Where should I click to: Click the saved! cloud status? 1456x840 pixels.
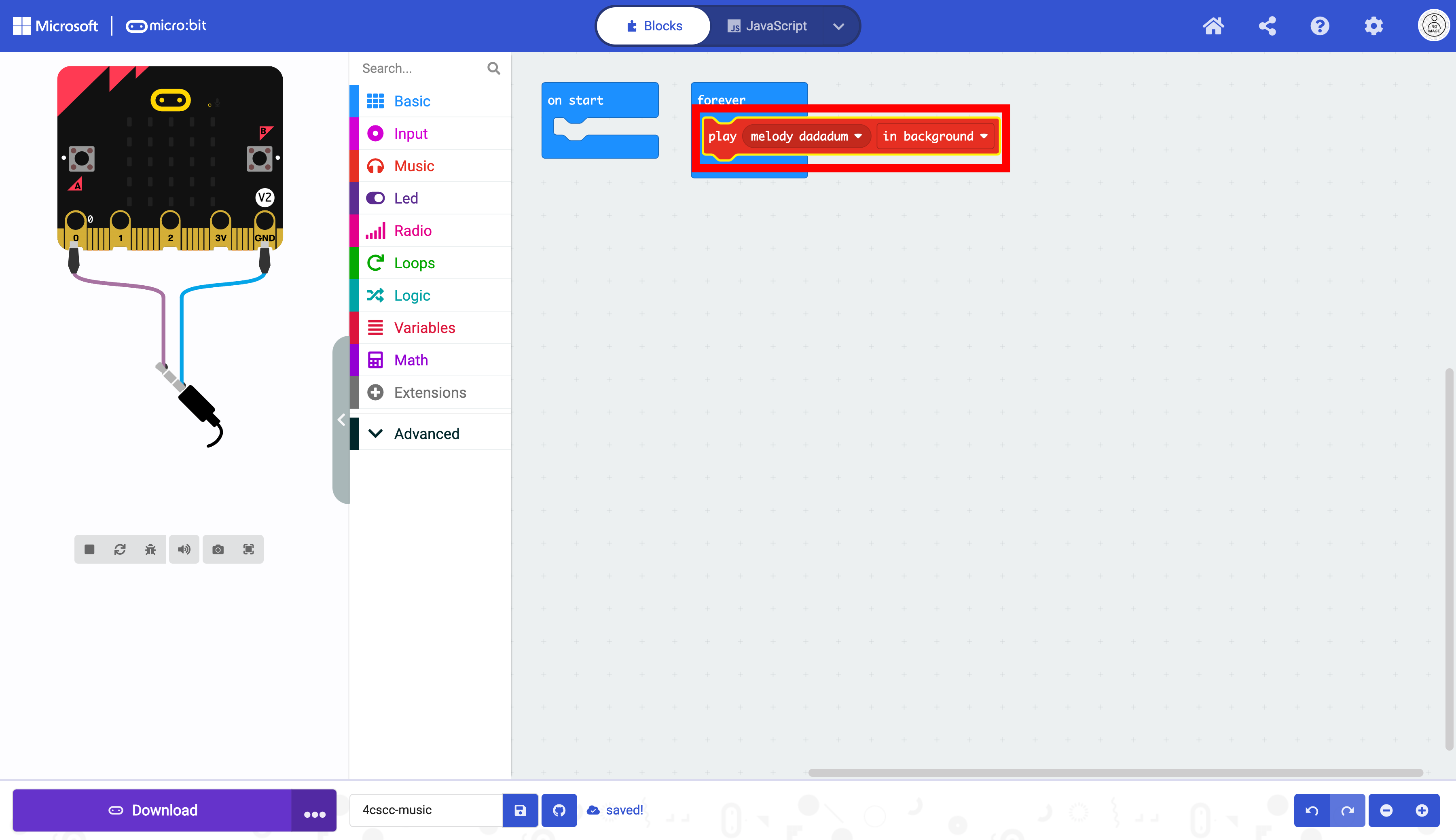tap(615, 810)
